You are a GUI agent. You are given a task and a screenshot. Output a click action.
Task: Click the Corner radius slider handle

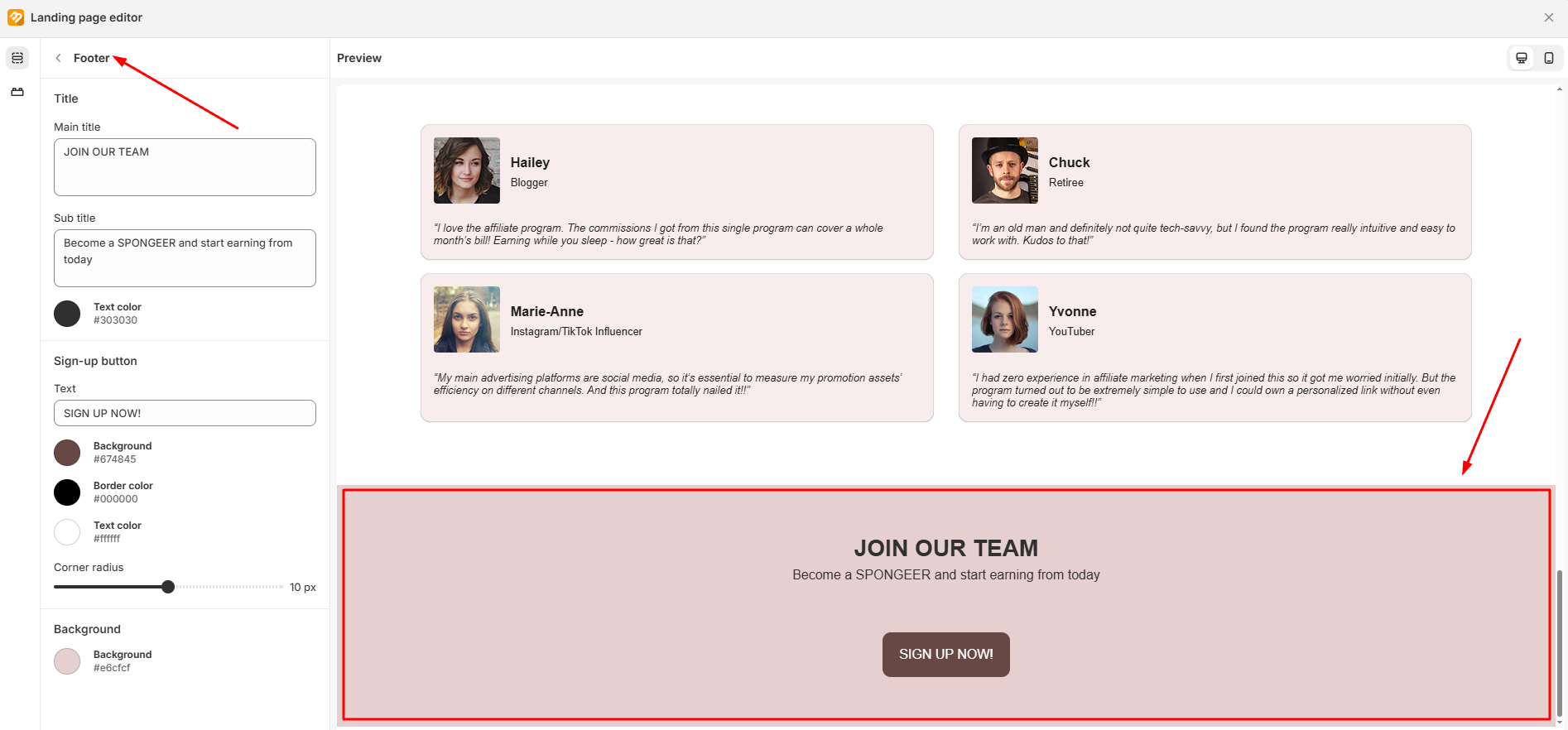pos(168,587)
